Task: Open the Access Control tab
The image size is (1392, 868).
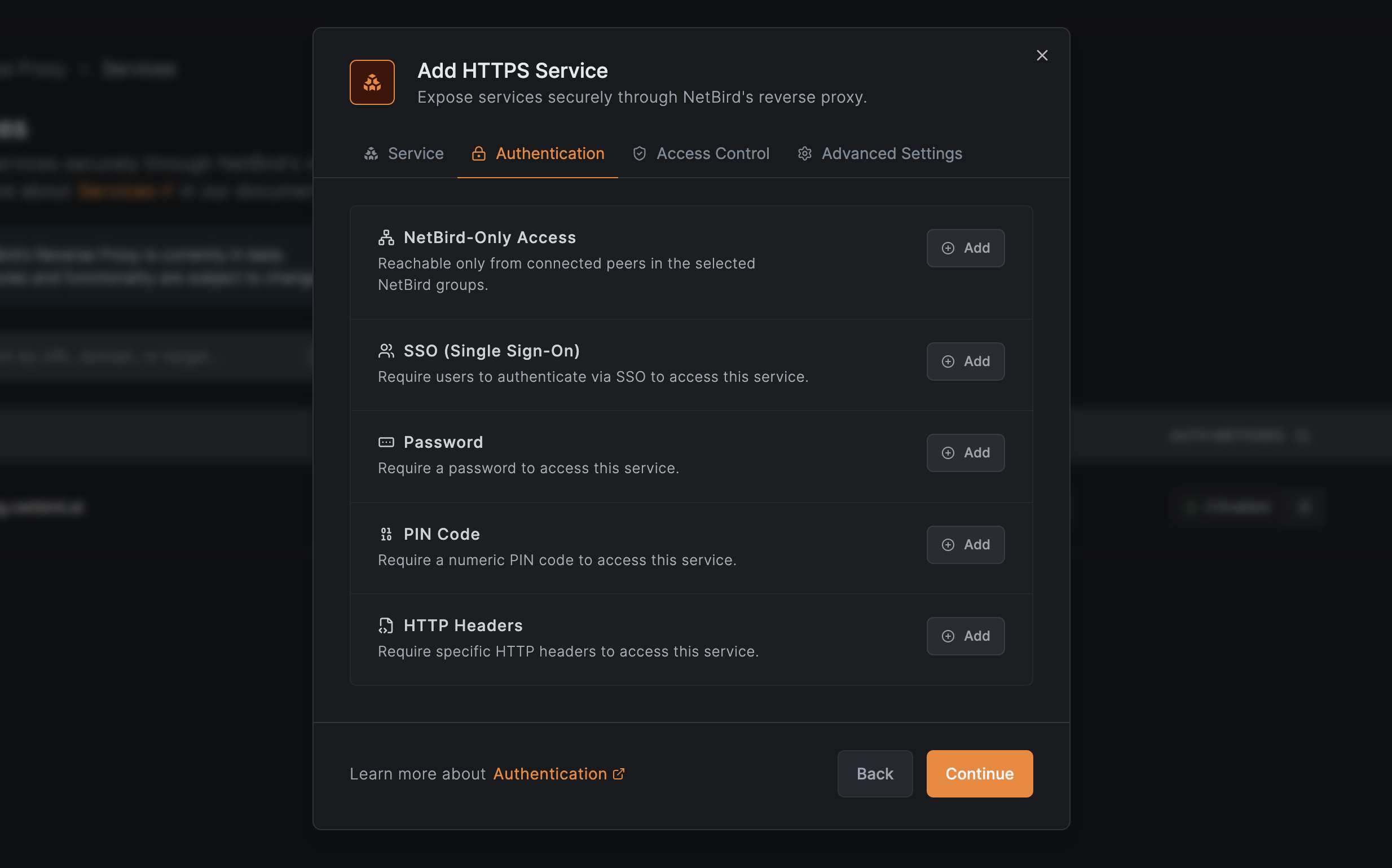Action: [x=701, y=153]
